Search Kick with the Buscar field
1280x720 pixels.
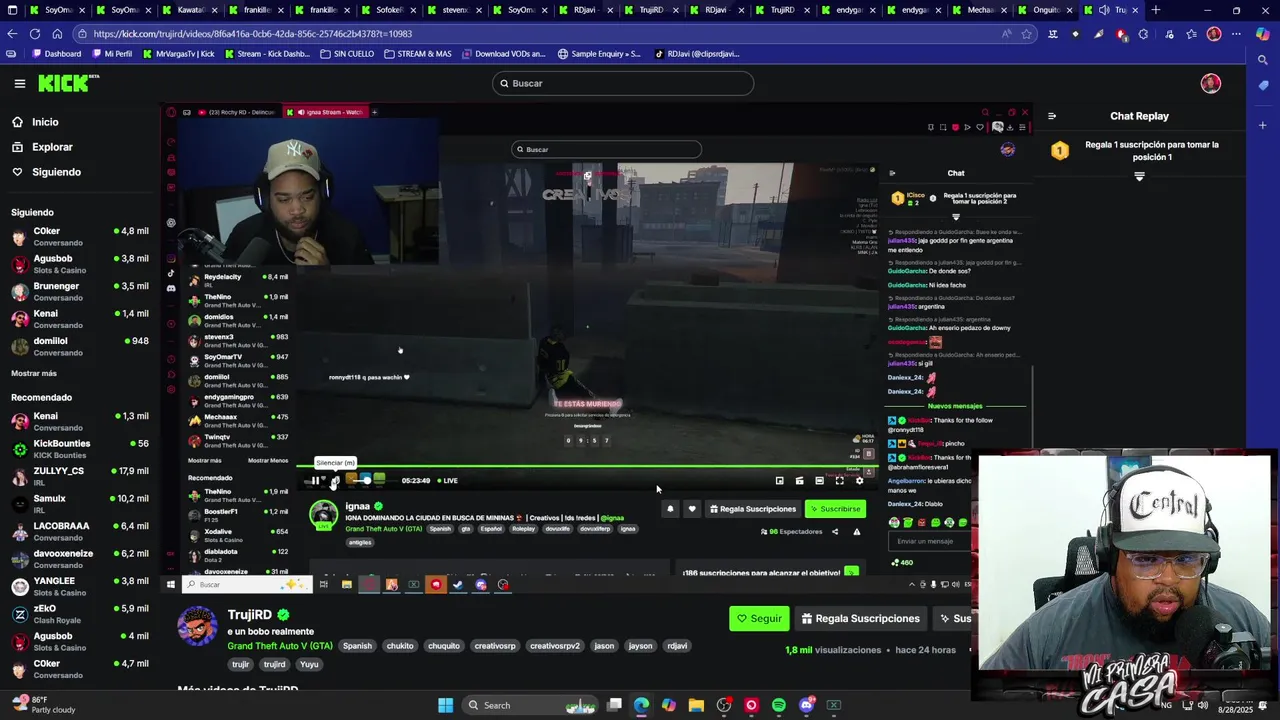[x=622, y=83]
